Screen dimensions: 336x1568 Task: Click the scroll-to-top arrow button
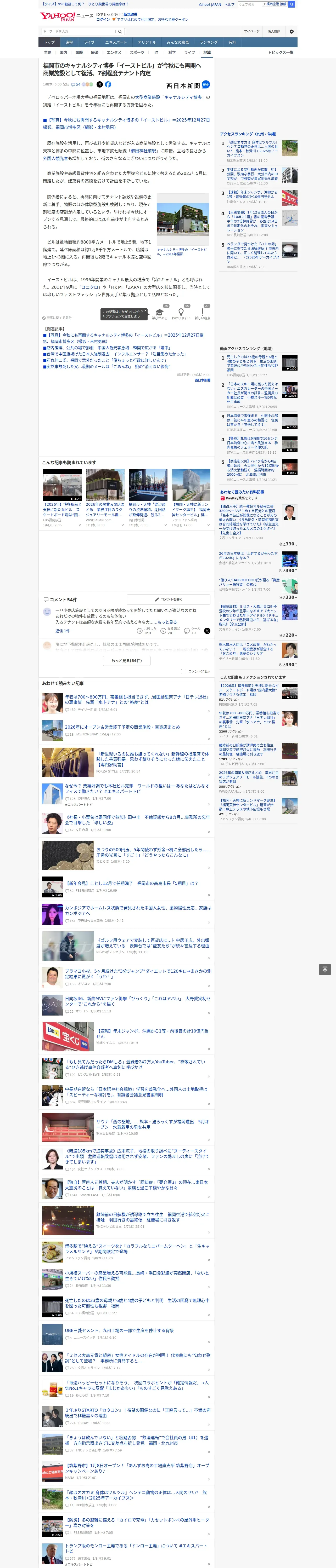click(x=325, y=970)
